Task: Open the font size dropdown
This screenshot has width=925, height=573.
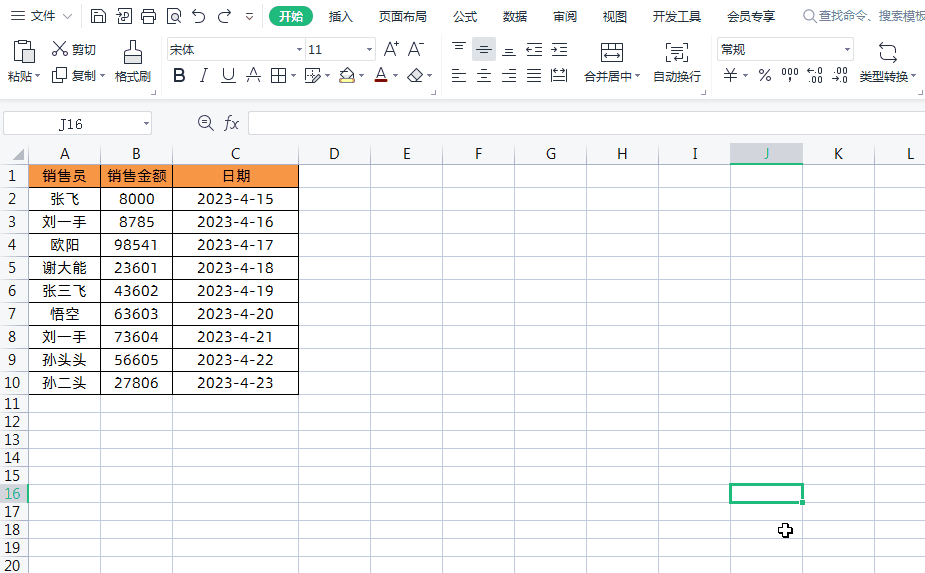Action: [x=369, y=50]
